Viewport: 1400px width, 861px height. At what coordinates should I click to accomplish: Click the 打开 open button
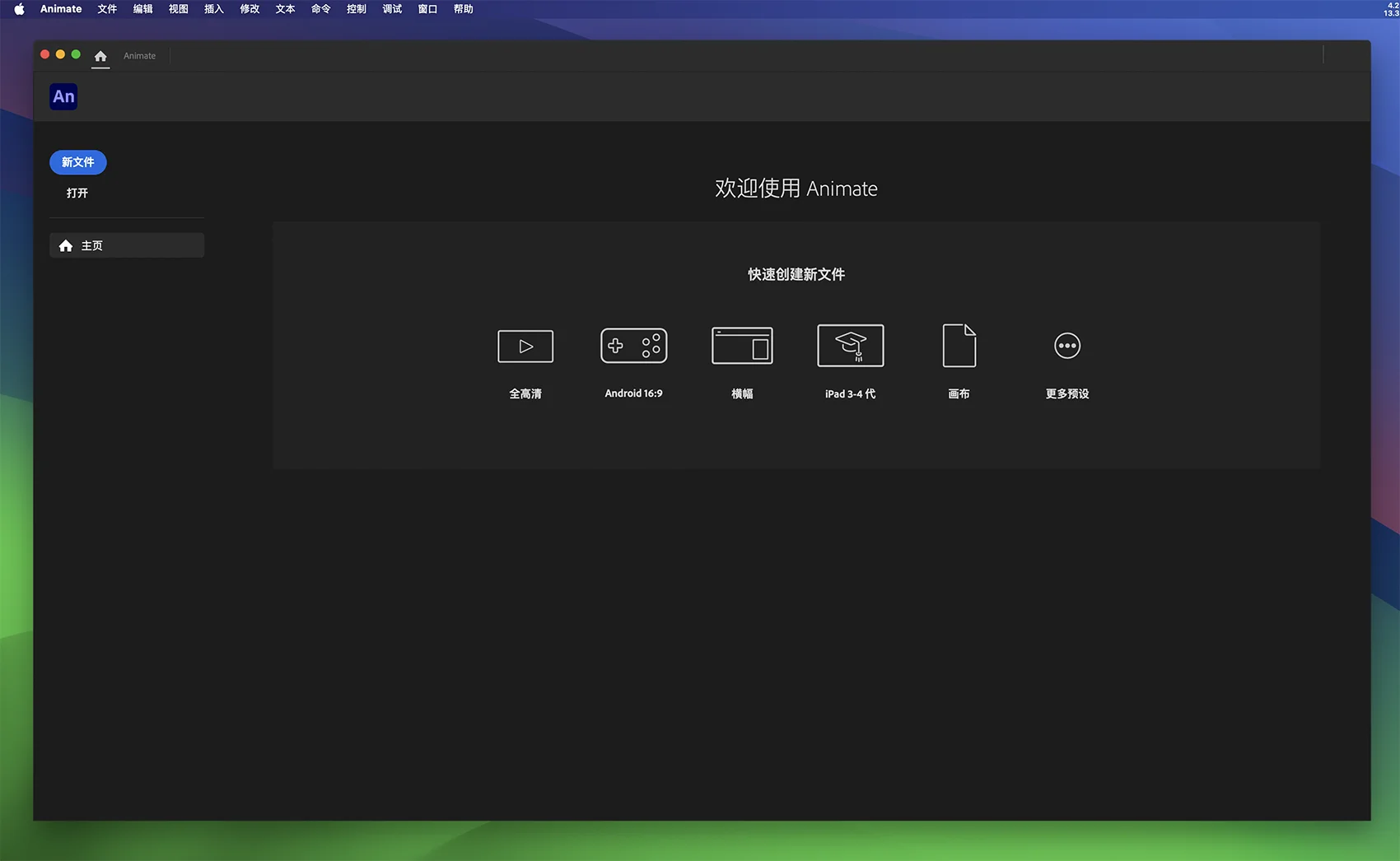77,193
